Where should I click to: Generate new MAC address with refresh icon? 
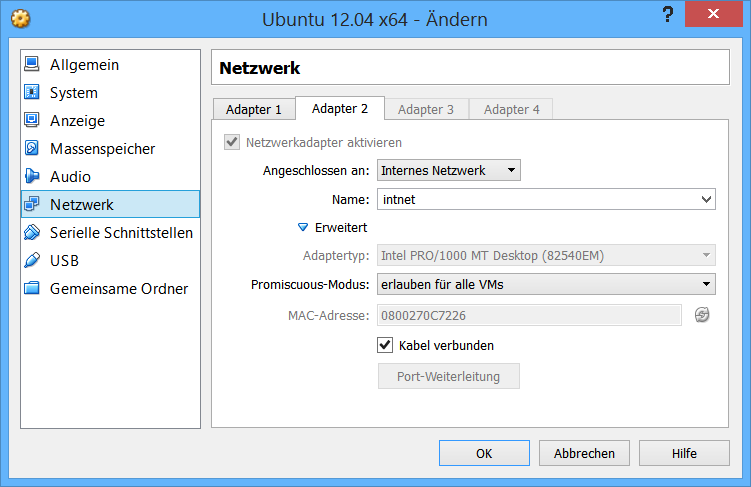702,315
